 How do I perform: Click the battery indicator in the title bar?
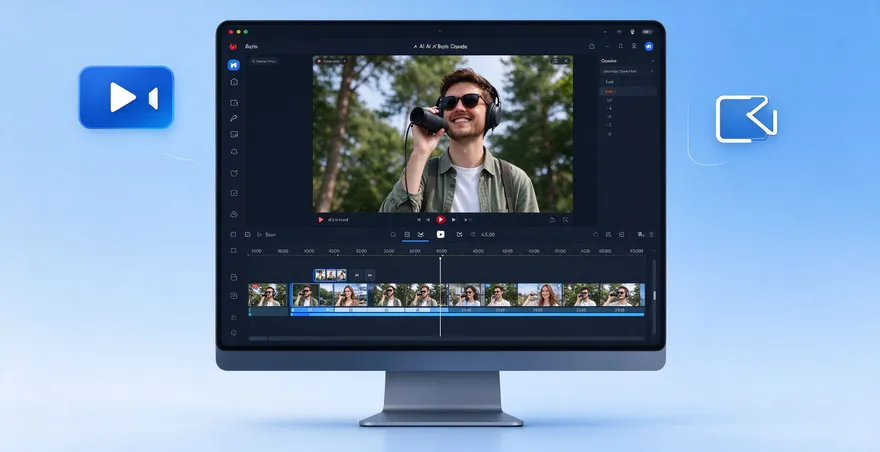(x=648, y=32)
